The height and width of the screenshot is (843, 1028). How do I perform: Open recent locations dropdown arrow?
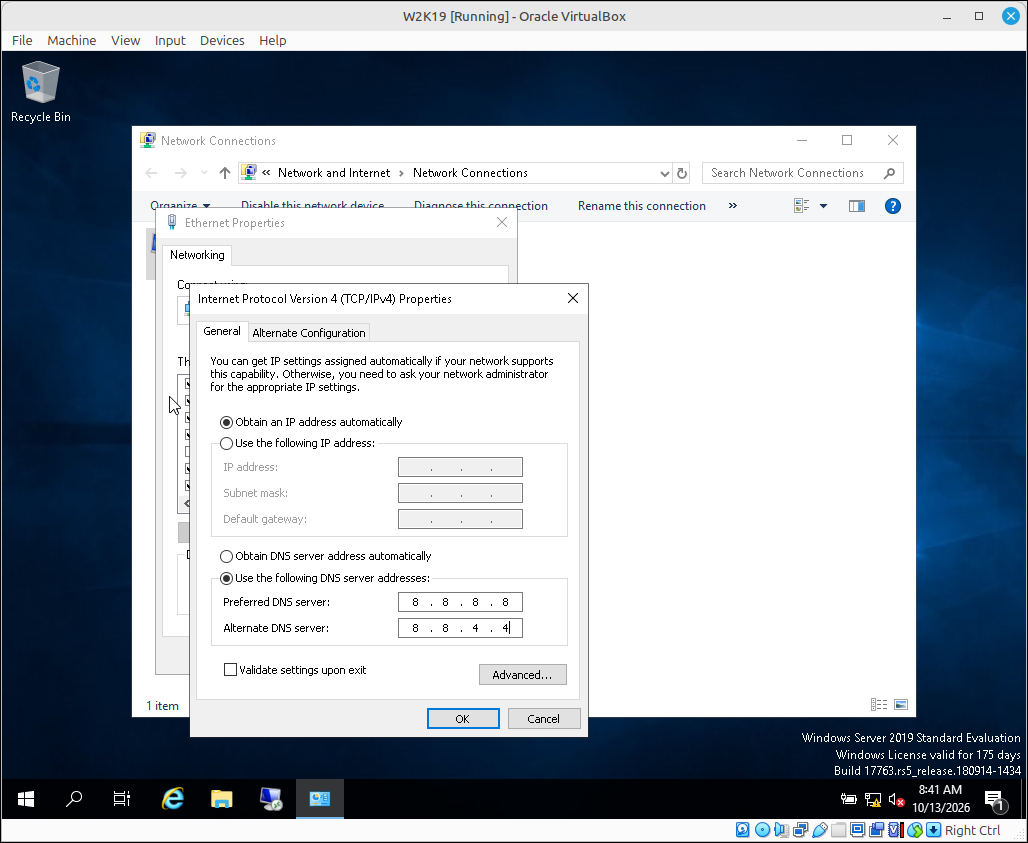pos(204,173)
